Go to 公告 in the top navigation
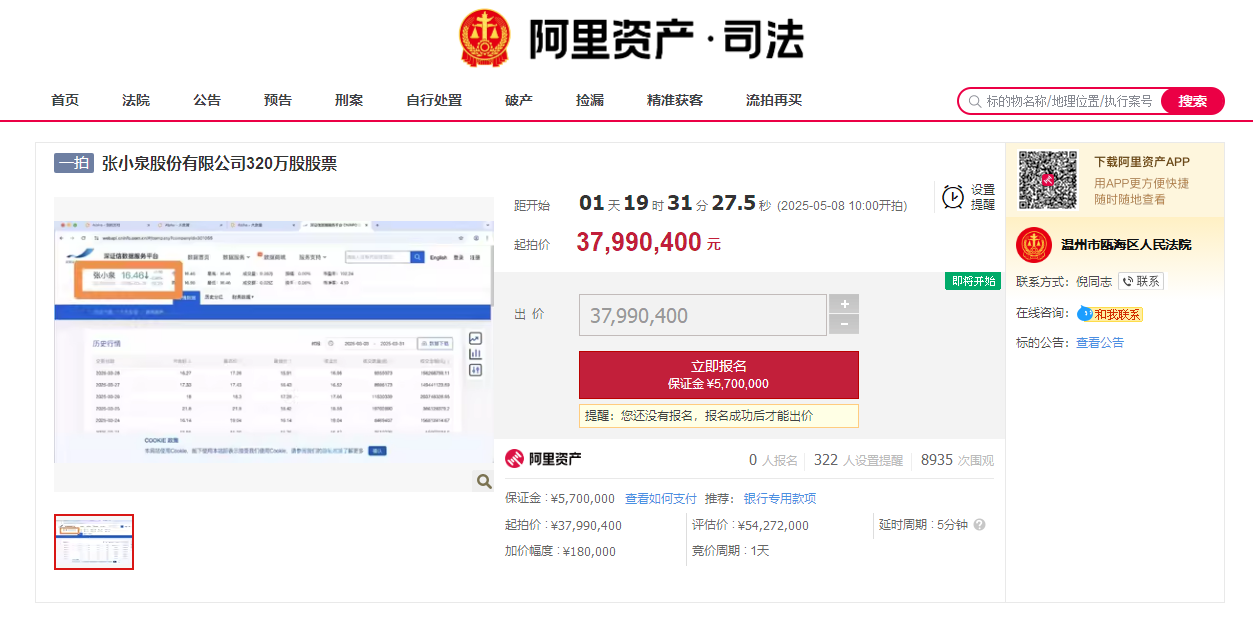 click(x=207, y=100)
